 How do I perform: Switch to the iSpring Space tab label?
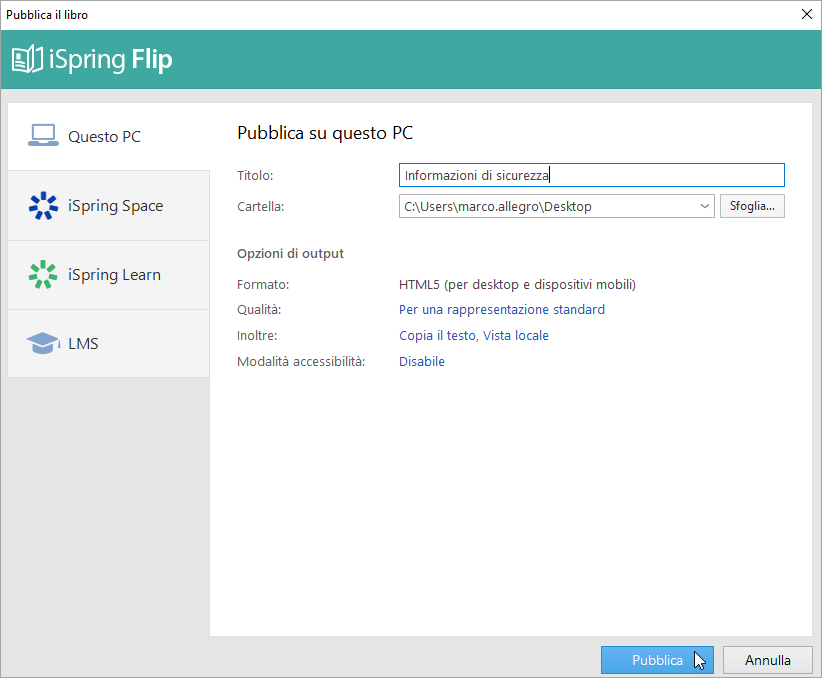tap(115, 206)
